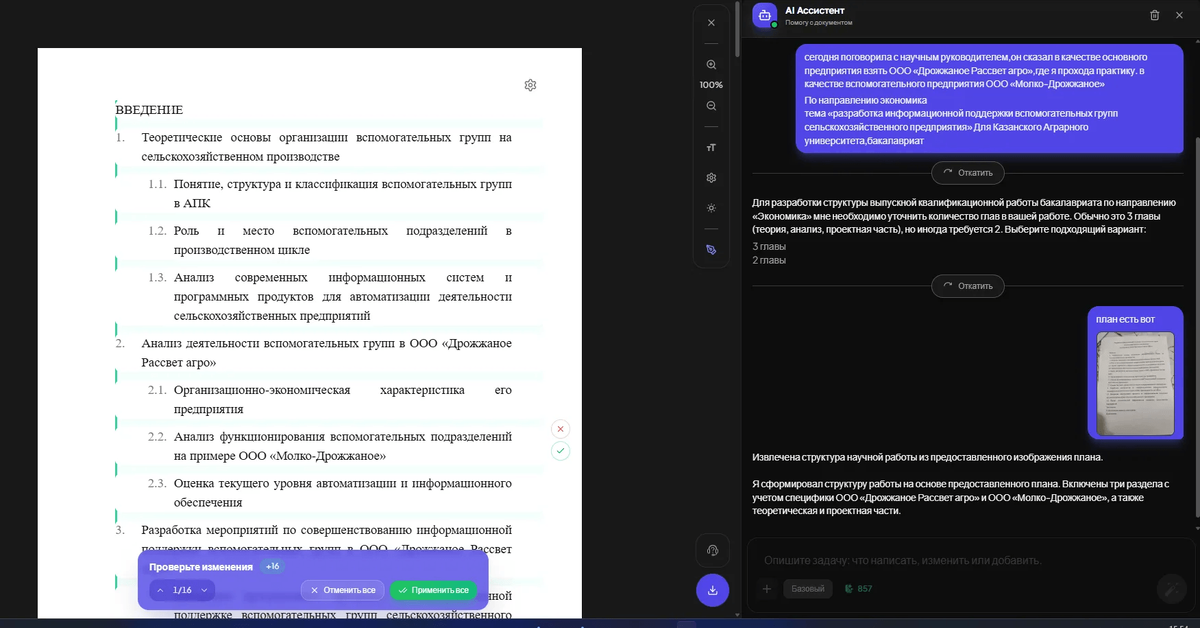Click heading 3 "Разработка мероприятий по совершенствованию"
Image resolution: width=1200 pixels, height=628 pixels.
point(326,539)
